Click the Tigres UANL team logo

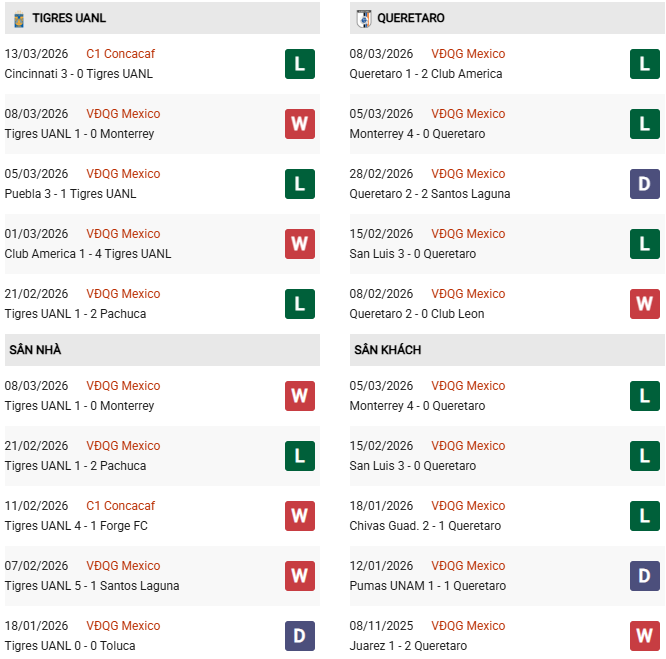18,18
